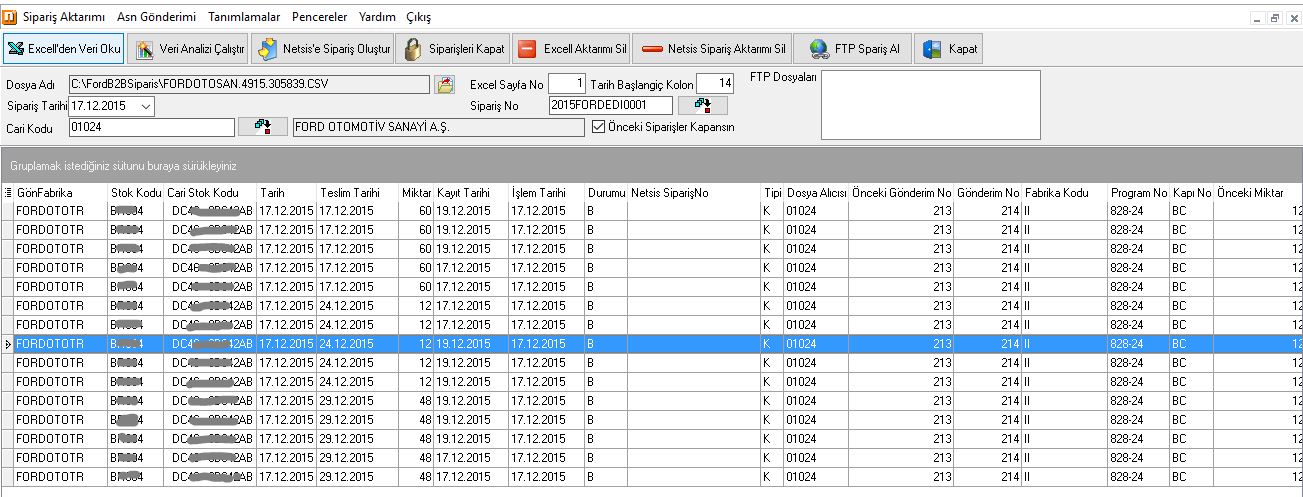The width and height of the screenshot is (1303, 497).
Task: Open the Yardım menu
Action: (x=378, y=17)
